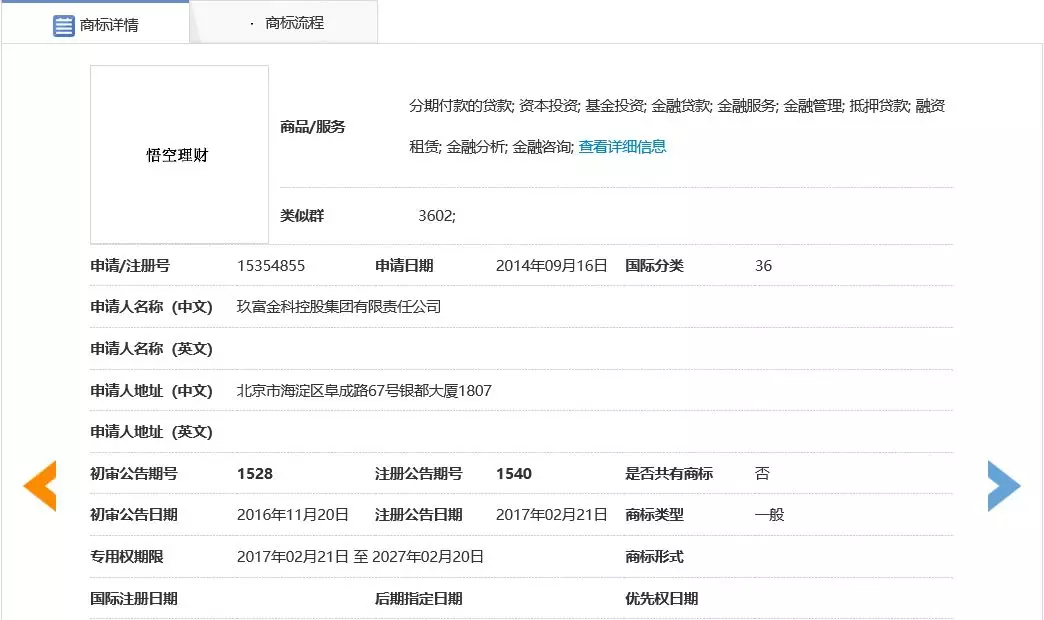Click international class value 36
This screenshot has height=620, width=1044.
[763, 266]
